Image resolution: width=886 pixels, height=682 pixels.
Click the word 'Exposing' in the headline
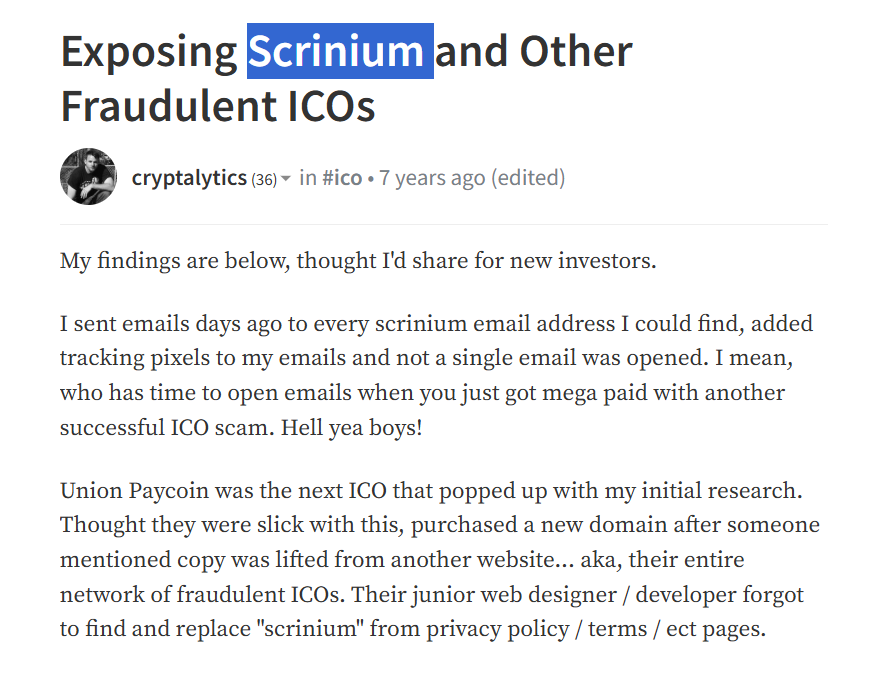pos(149,54)
